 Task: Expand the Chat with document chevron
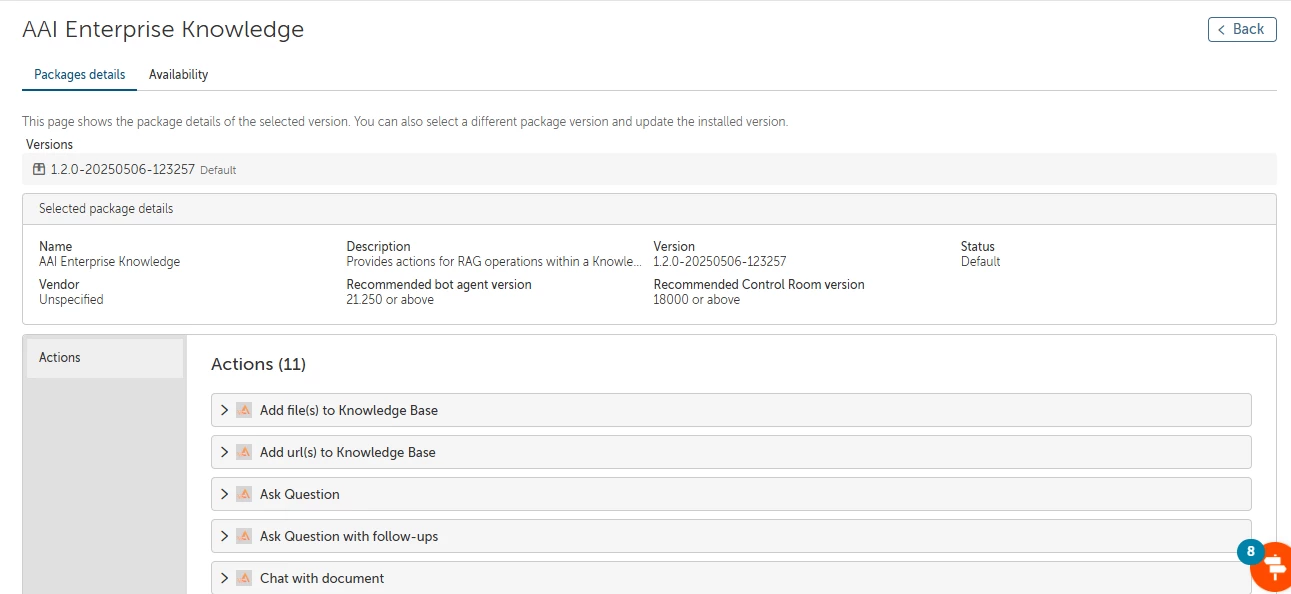[225, 578]
